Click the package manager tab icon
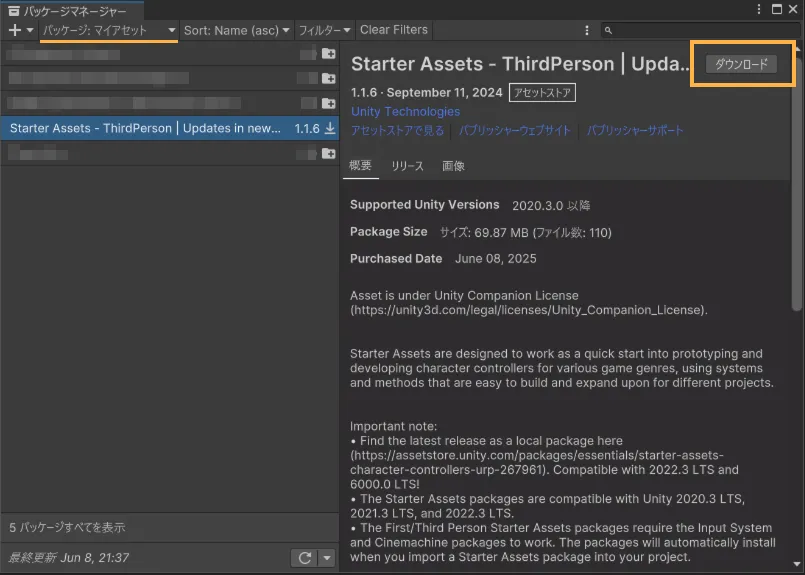805x575 pixels. [14, 11]
